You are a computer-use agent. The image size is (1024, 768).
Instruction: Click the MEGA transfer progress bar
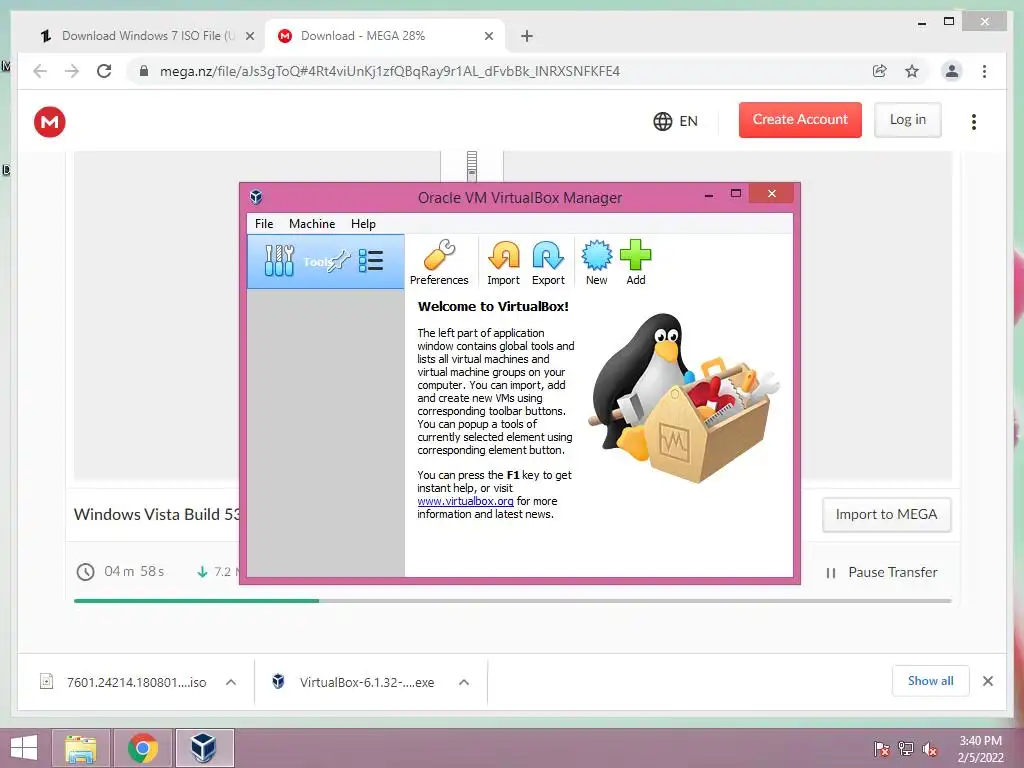pyautogui.click(x=513, y=601)
